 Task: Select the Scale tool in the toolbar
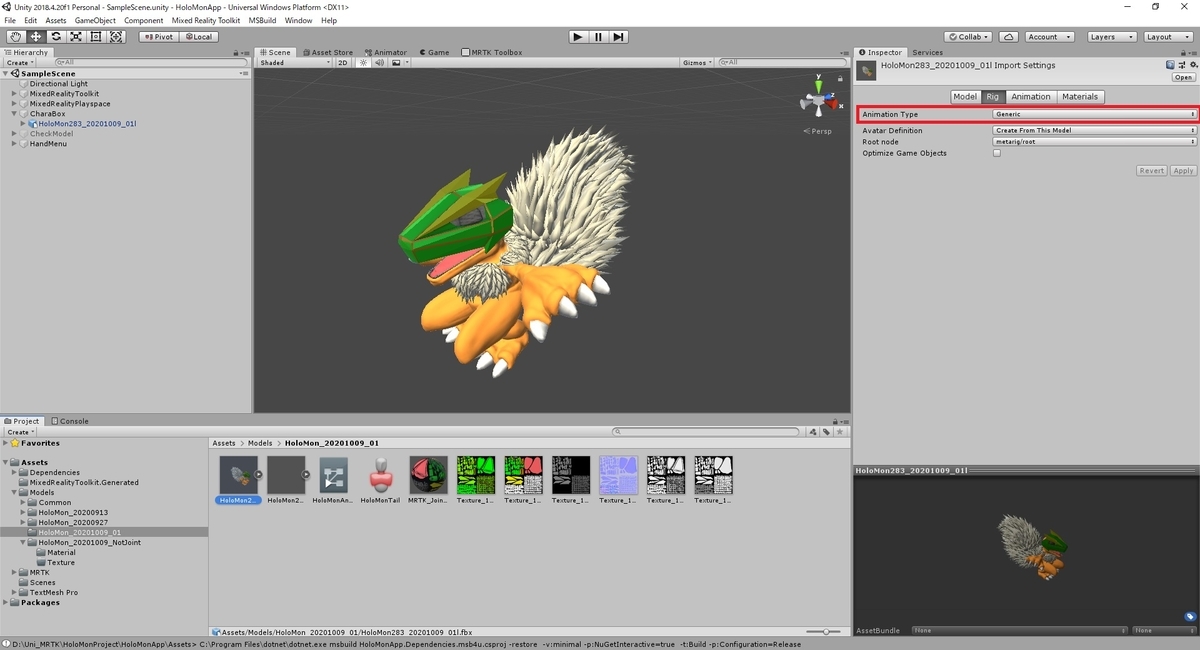pos(76,37)
